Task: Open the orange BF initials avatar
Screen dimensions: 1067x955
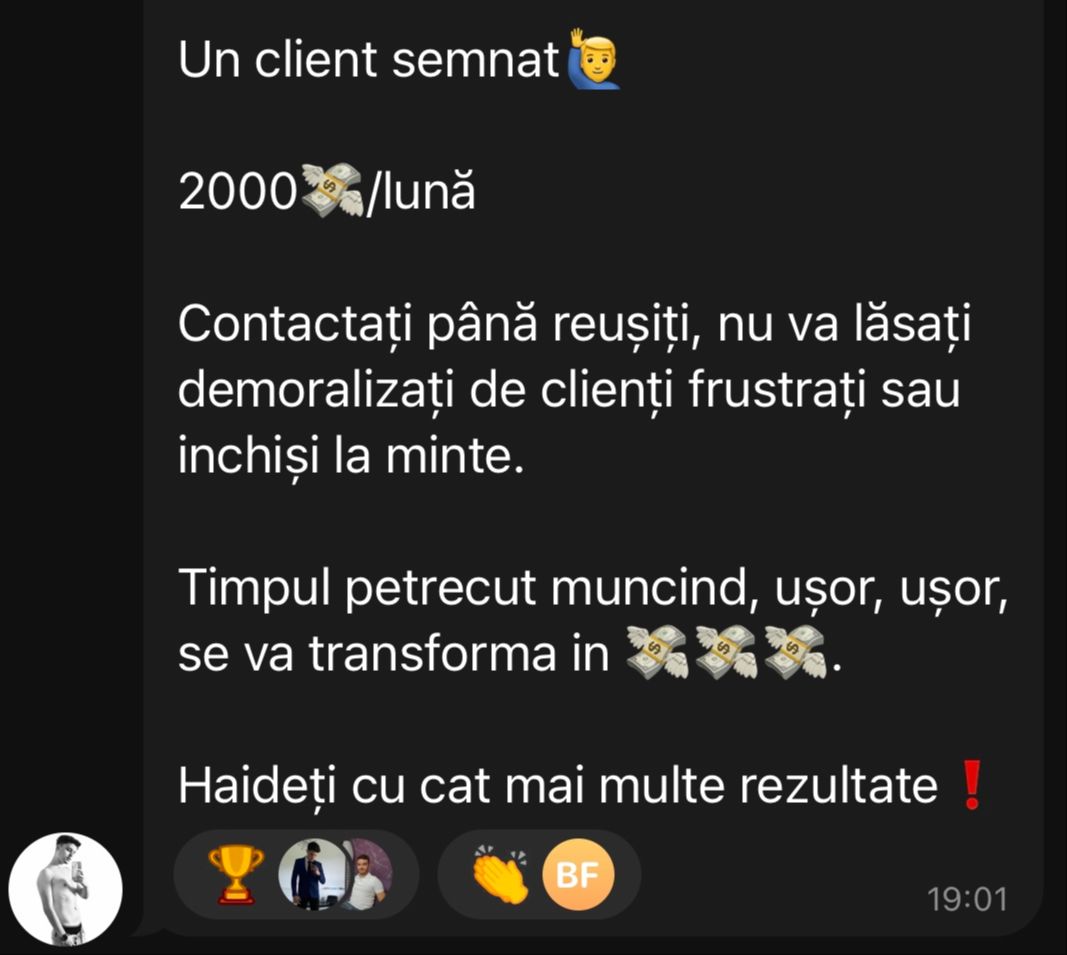Action: coord(578,875)
